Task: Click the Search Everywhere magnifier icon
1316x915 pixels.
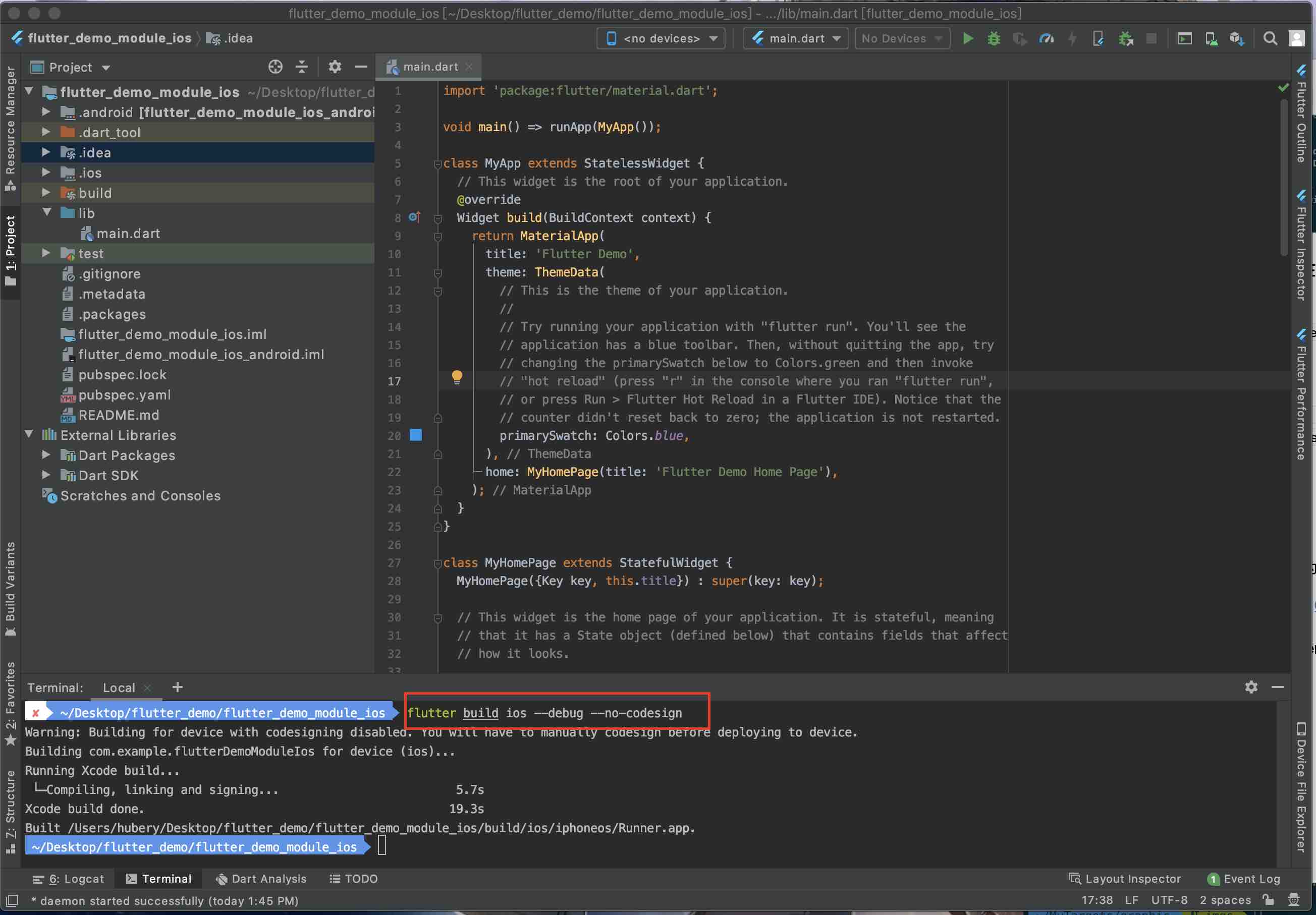Action: click(x=1270, y=38)
